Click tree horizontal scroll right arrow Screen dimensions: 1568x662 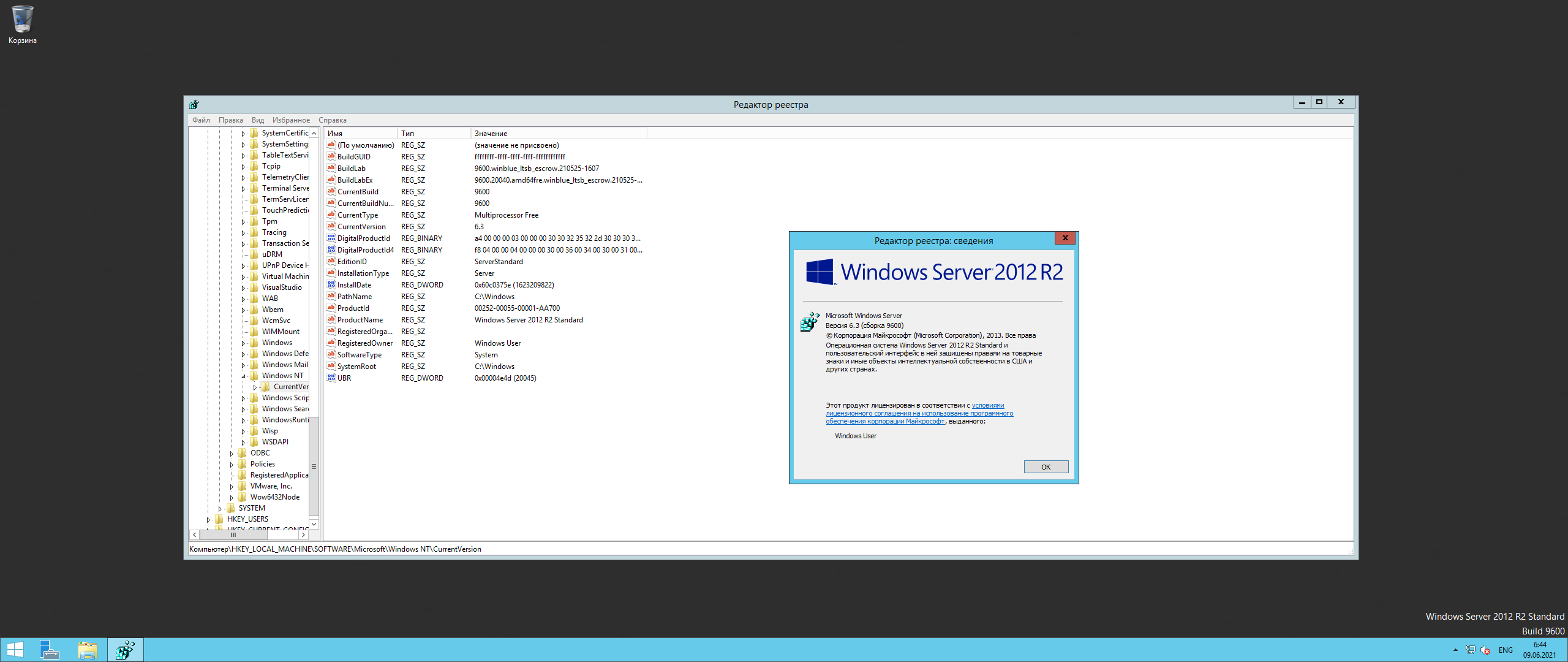click(303, 535)
